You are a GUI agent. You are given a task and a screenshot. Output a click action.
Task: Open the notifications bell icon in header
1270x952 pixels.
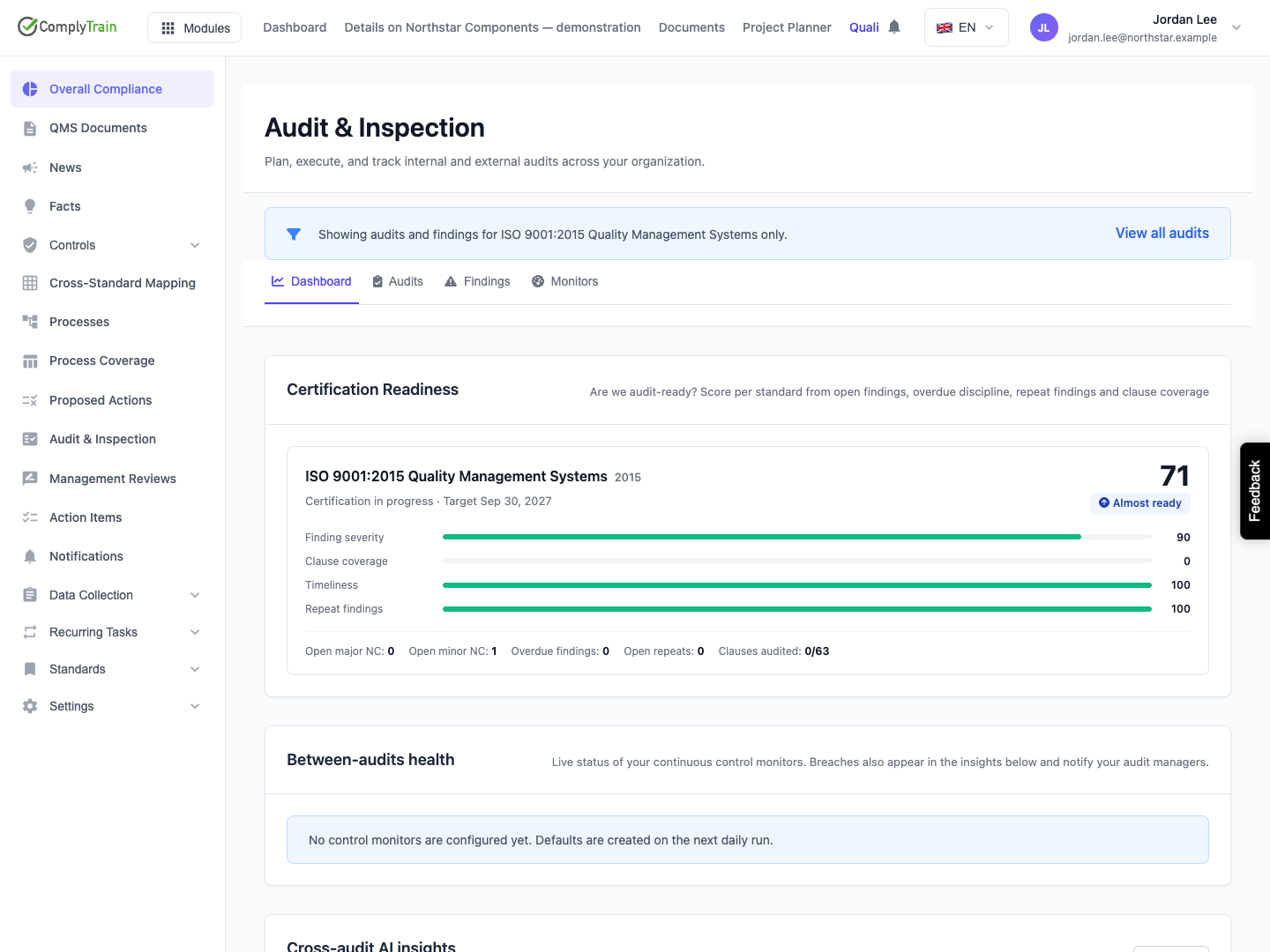click(894, 27)
